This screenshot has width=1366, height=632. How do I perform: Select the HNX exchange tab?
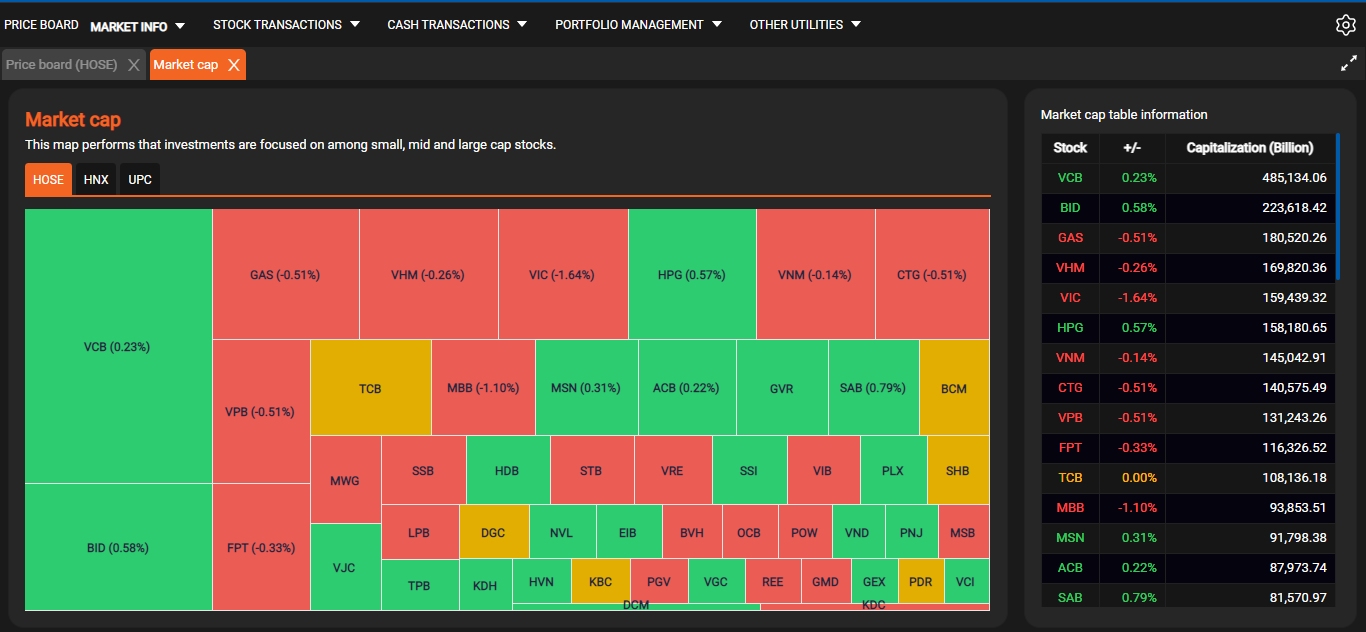[x=97, y=180]
